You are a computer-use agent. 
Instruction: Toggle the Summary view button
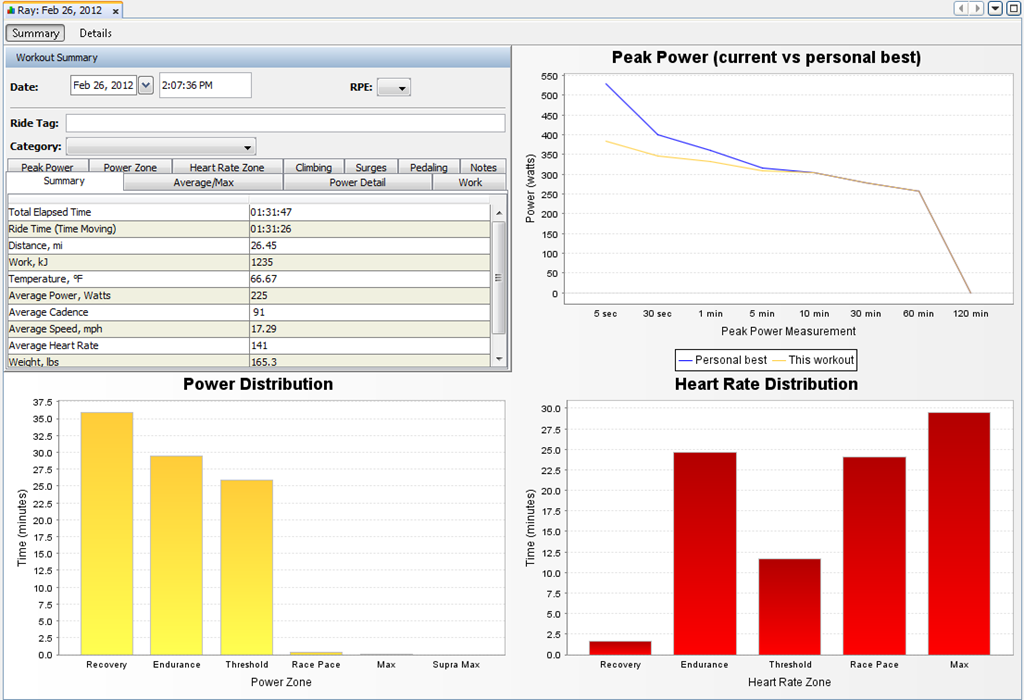point(35,33)
